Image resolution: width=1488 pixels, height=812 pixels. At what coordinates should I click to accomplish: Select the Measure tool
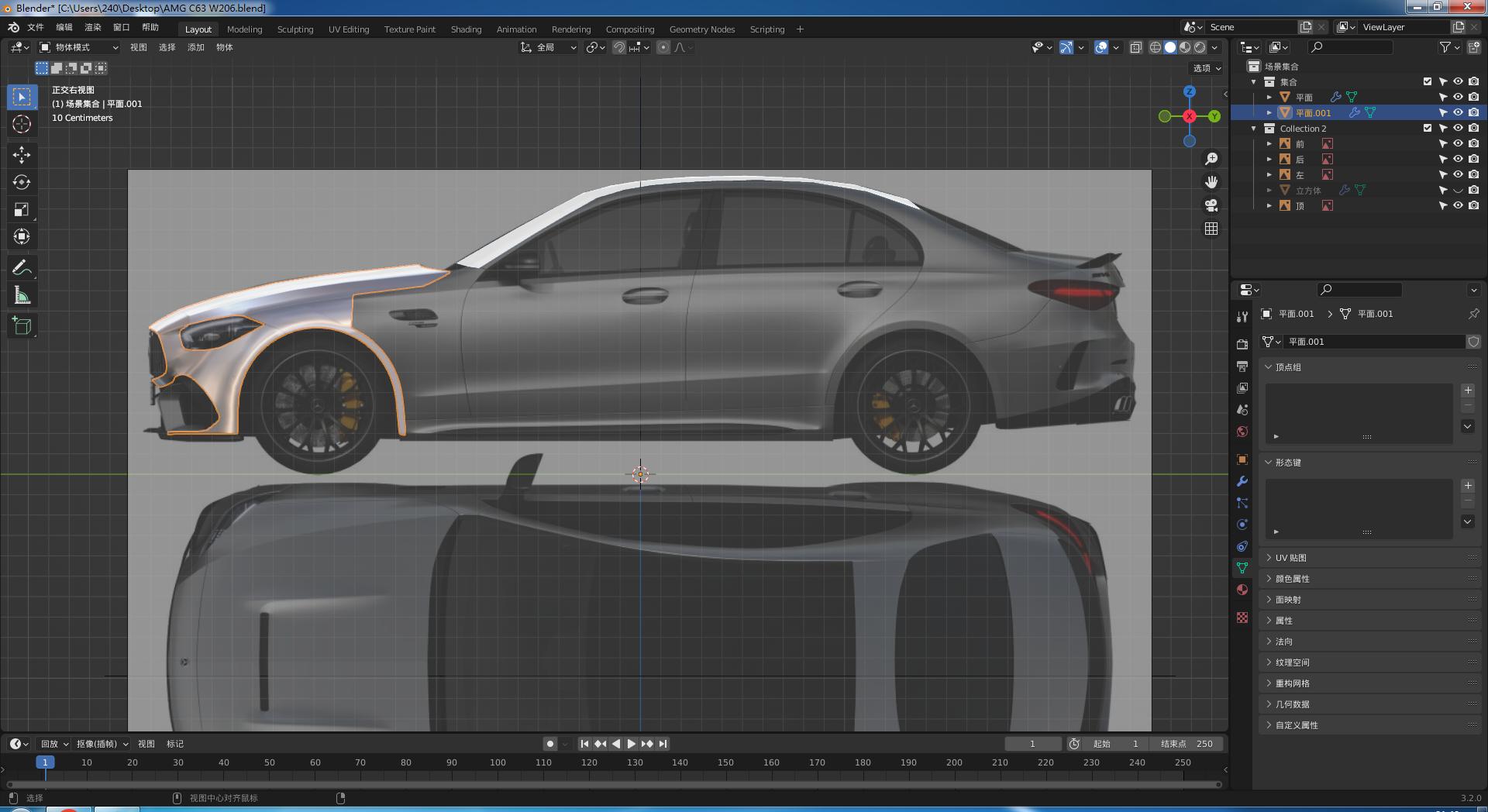tap(22, 295)
